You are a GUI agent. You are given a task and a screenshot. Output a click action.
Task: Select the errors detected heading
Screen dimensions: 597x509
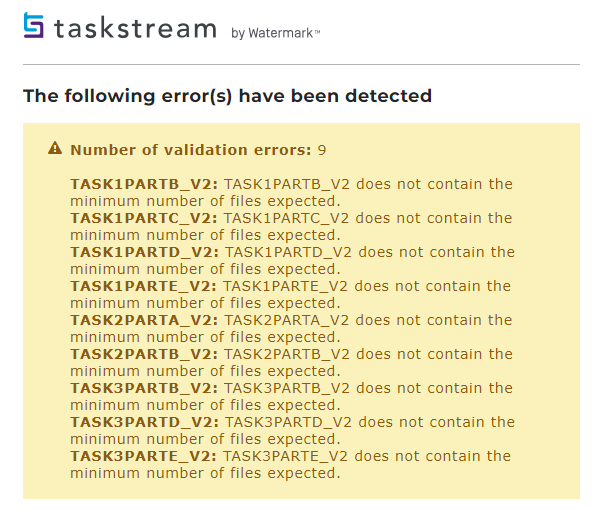[227, 96]
